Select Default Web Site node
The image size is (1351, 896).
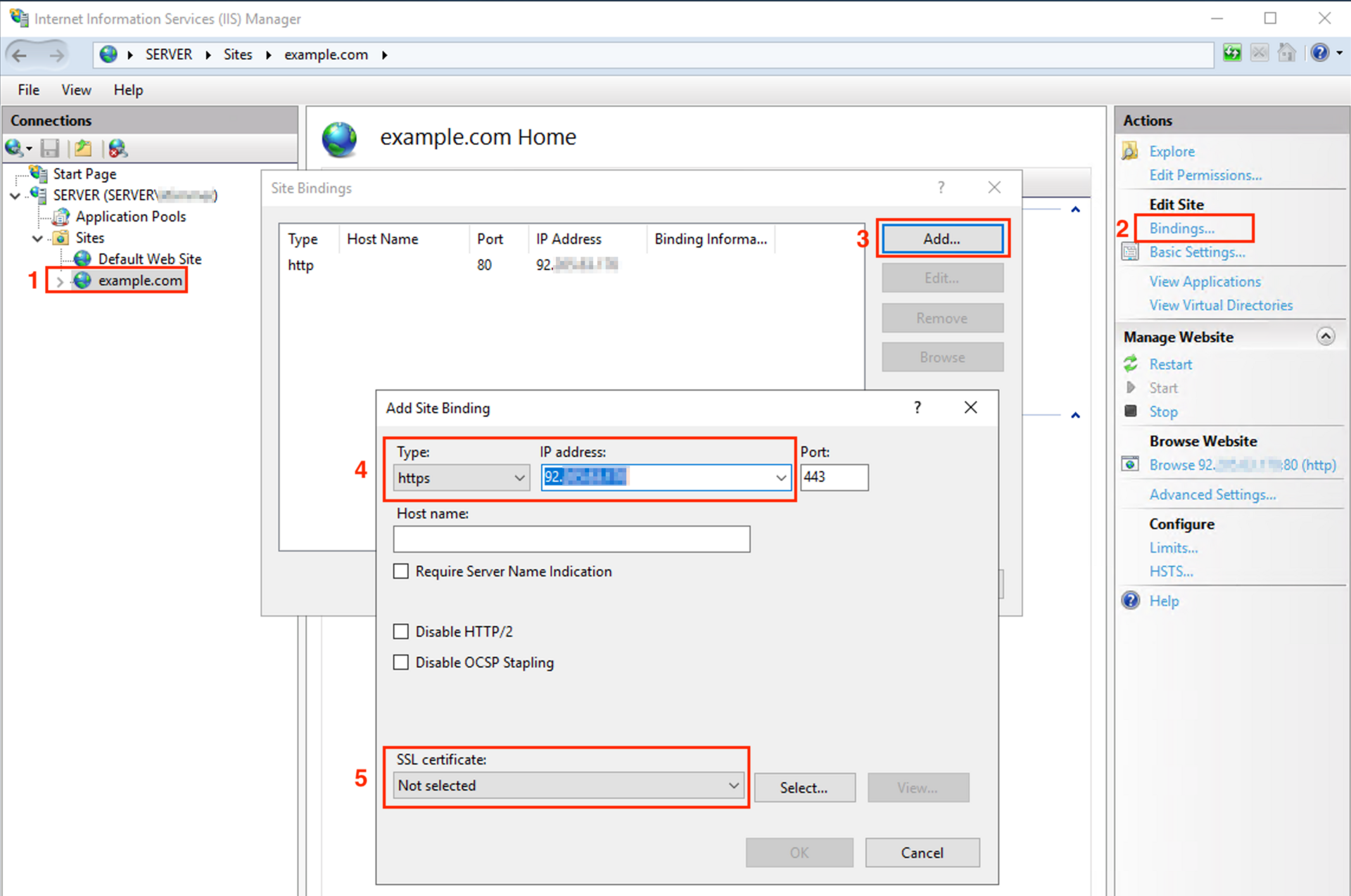(x=150, y=259)
